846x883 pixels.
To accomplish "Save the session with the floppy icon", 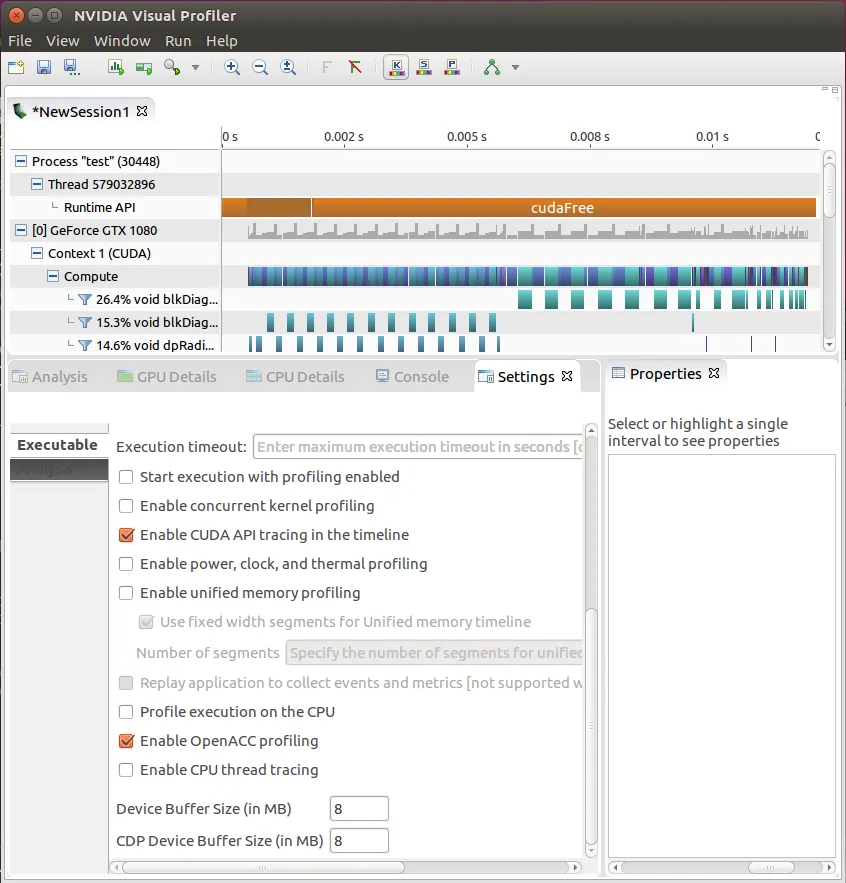I will click(44, 68).
